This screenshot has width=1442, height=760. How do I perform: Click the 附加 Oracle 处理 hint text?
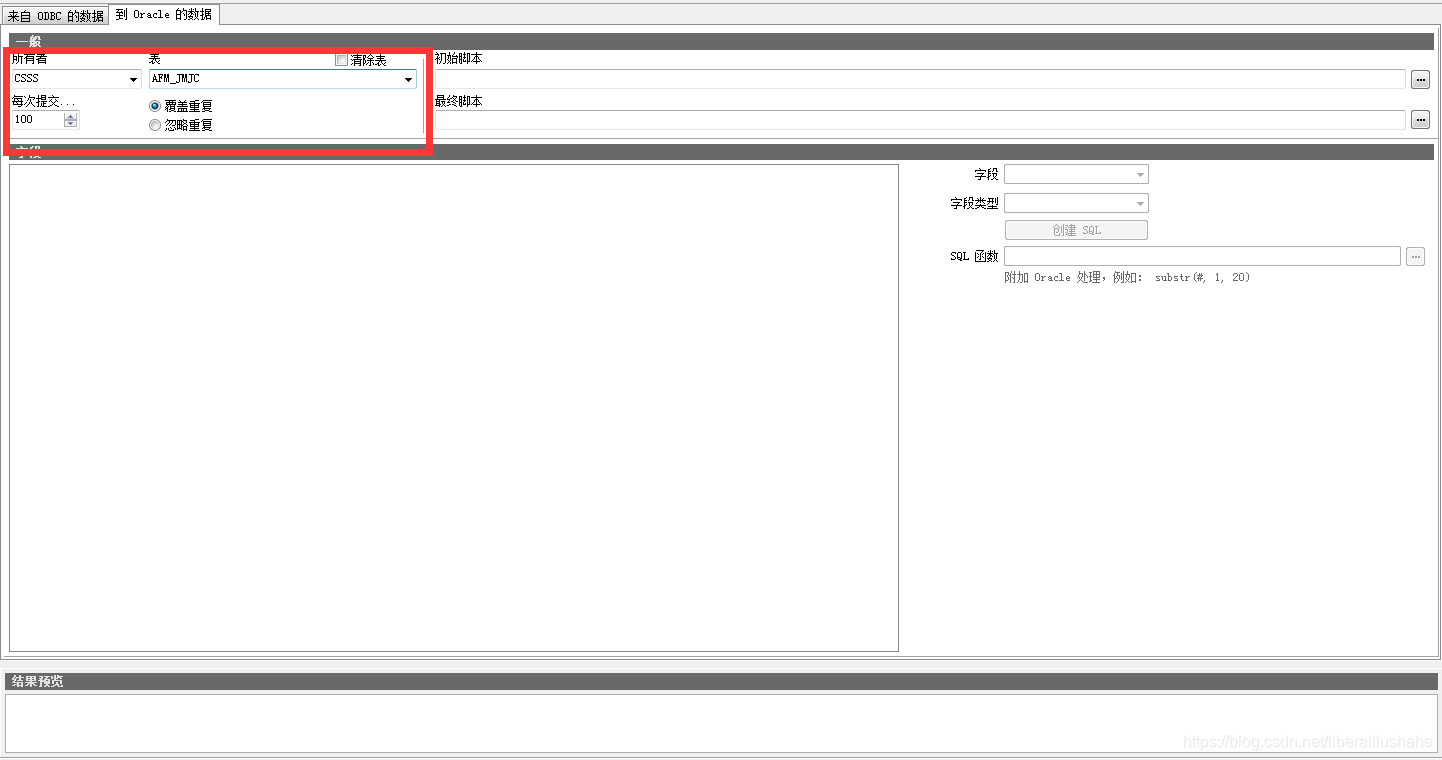pos(1127,278)
